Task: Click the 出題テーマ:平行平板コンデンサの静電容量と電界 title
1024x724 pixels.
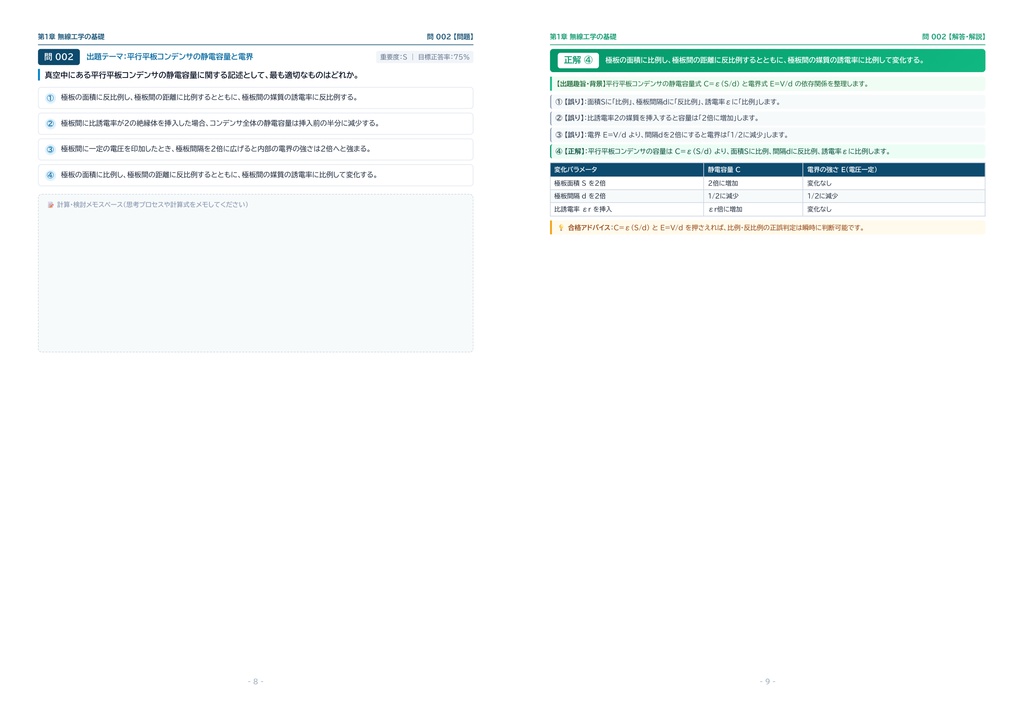Action: click(170, 57)
